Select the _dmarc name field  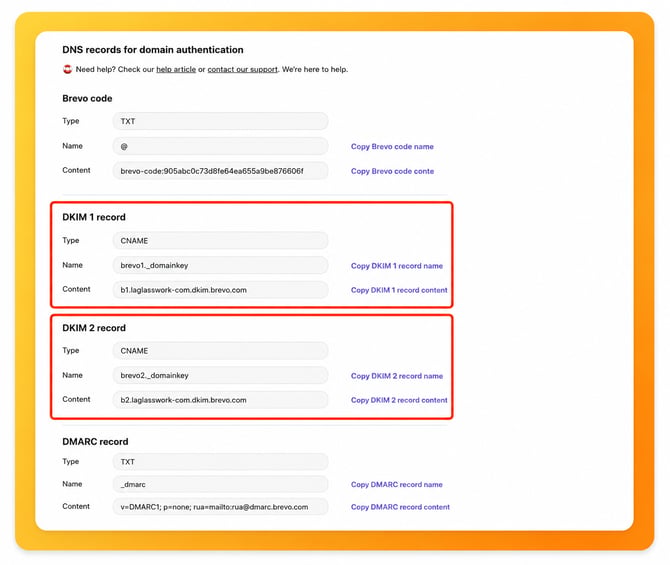coord(220,484)
